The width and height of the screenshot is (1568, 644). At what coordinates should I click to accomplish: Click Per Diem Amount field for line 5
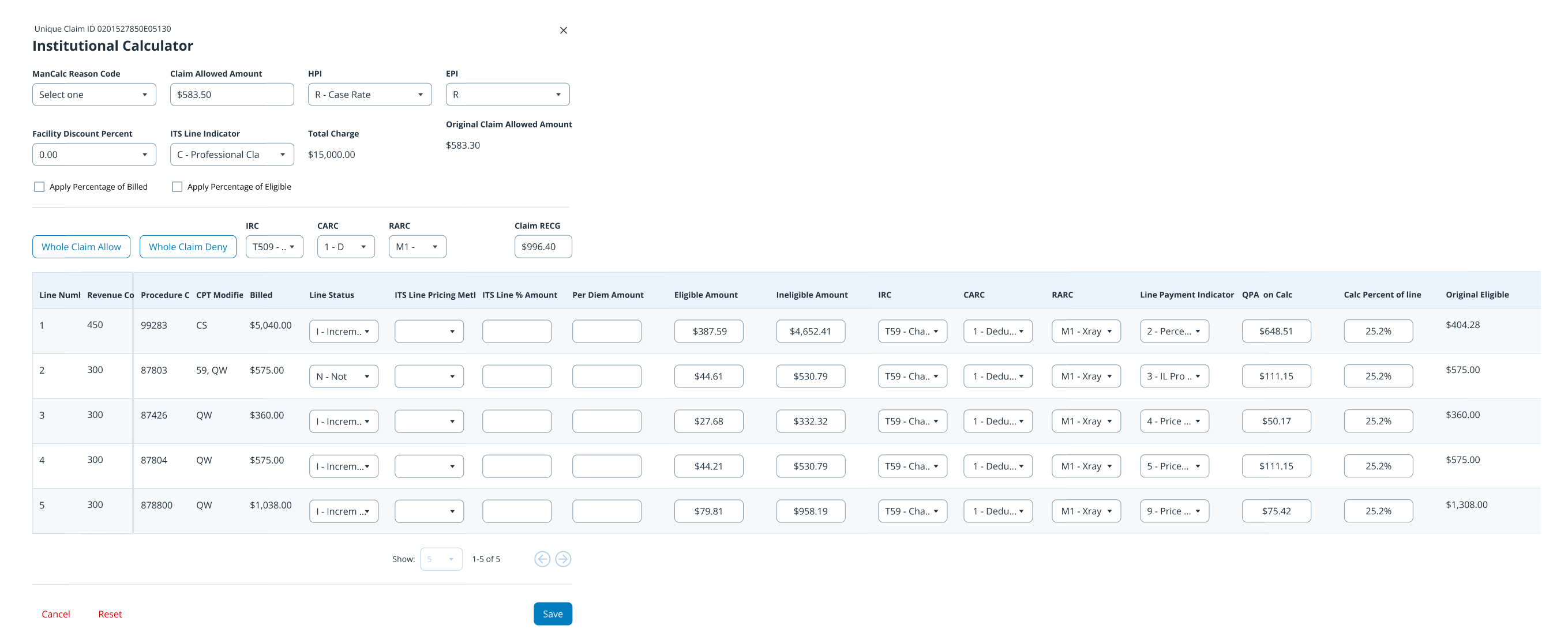[607, 511]
